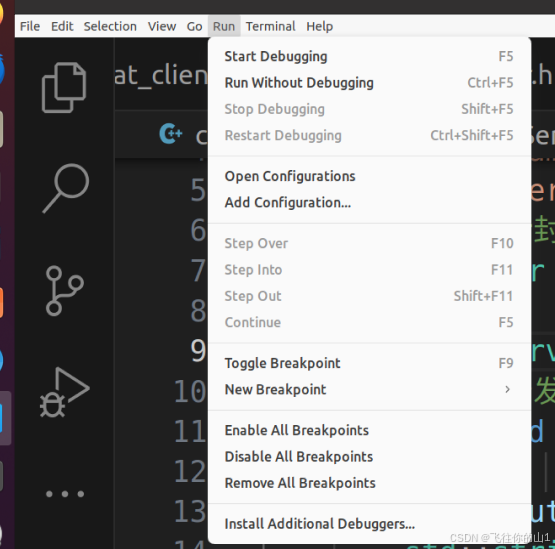Choose Disable All Breakpoints
Screen dimensions: 555x549
pyautogui.click(x=369, y=457)
